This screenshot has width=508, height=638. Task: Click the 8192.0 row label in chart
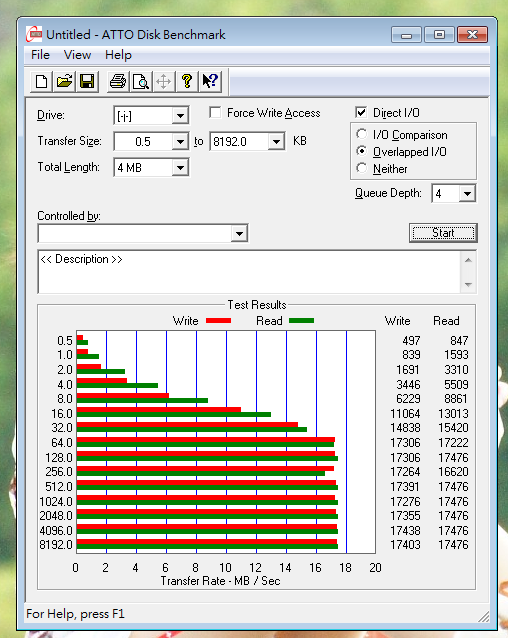point(56,544)
